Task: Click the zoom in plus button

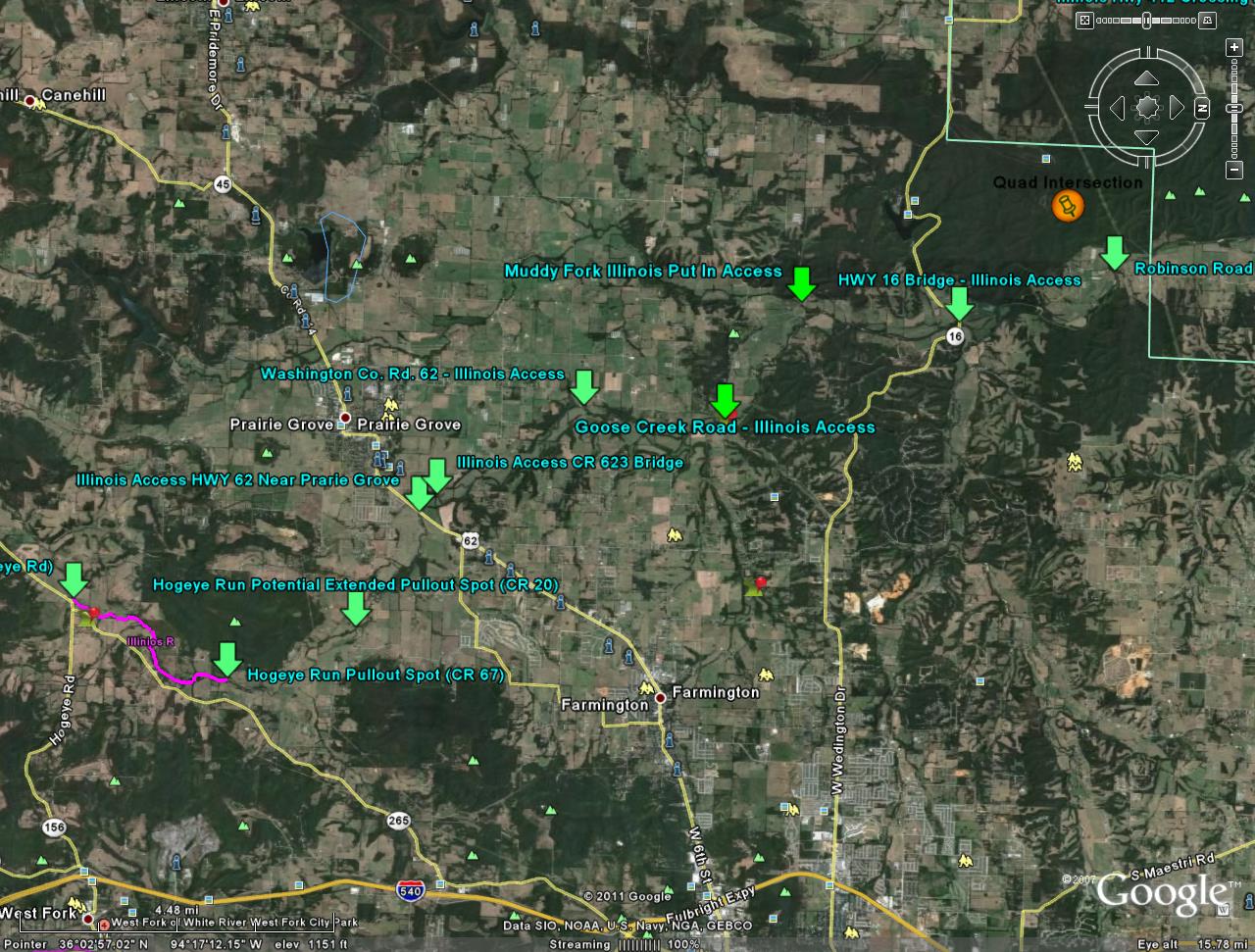Action: [1234, 47]
